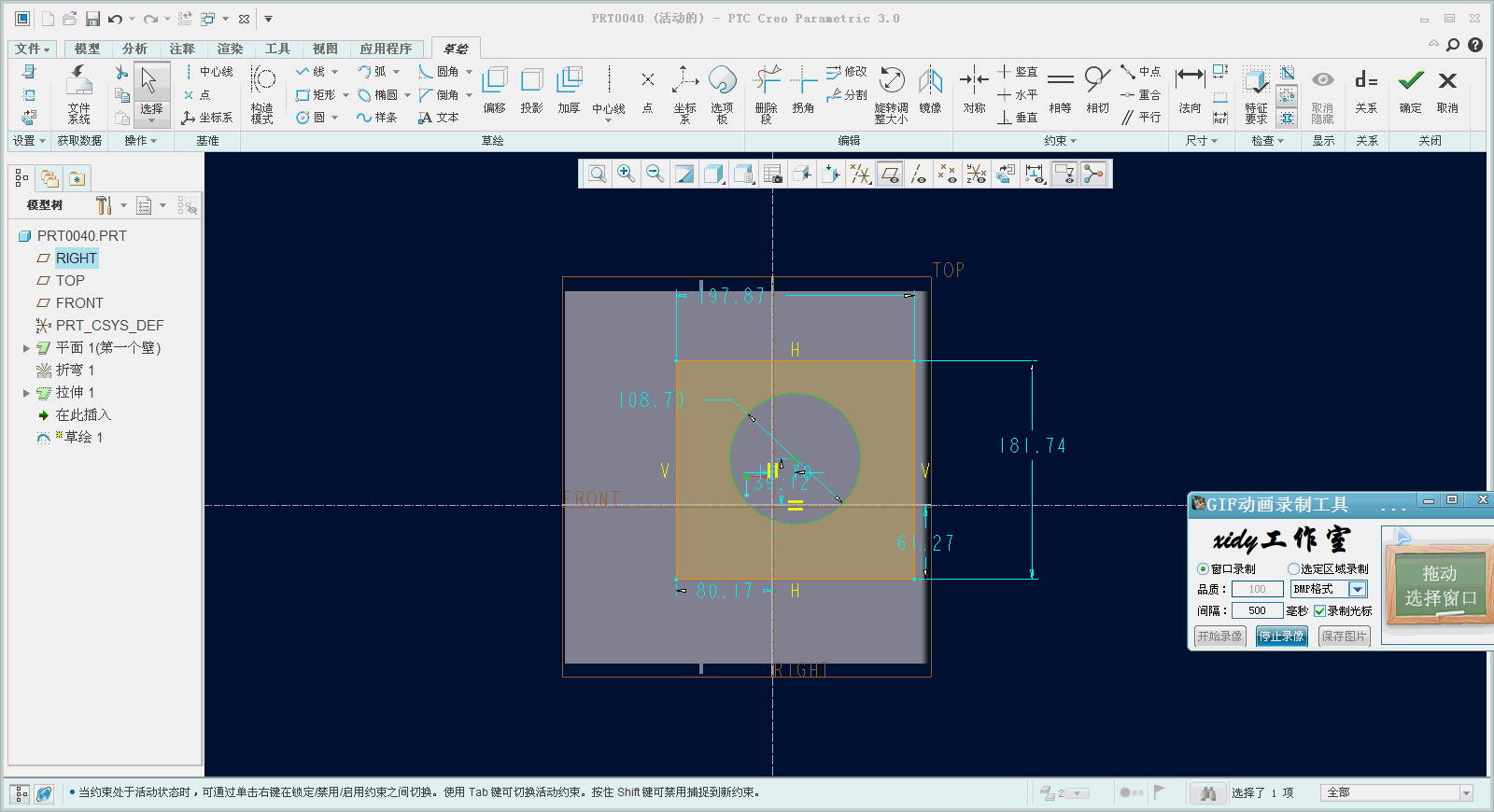Pick the 选项板 (Palette) icon

tap(722, 93)
